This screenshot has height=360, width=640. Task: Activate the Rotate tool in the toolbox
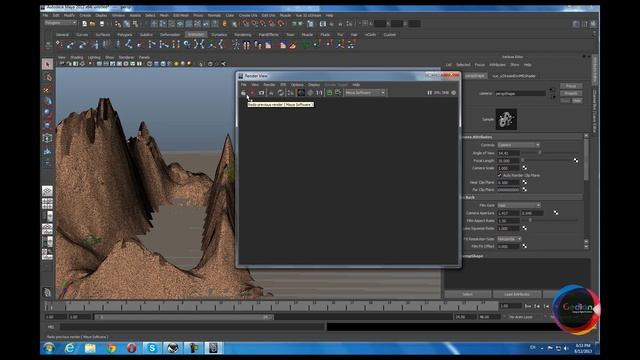(47, 113)
